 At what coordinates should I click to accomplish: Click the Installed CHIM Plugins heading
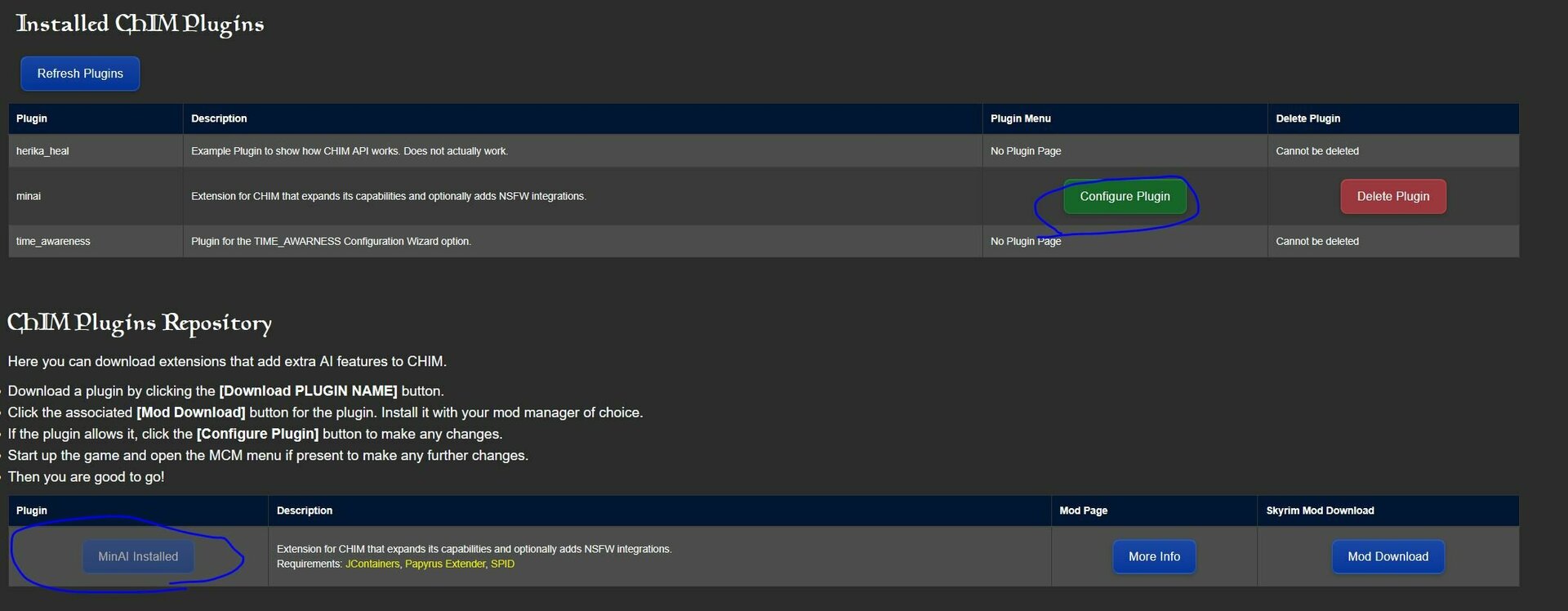point(140,24)
